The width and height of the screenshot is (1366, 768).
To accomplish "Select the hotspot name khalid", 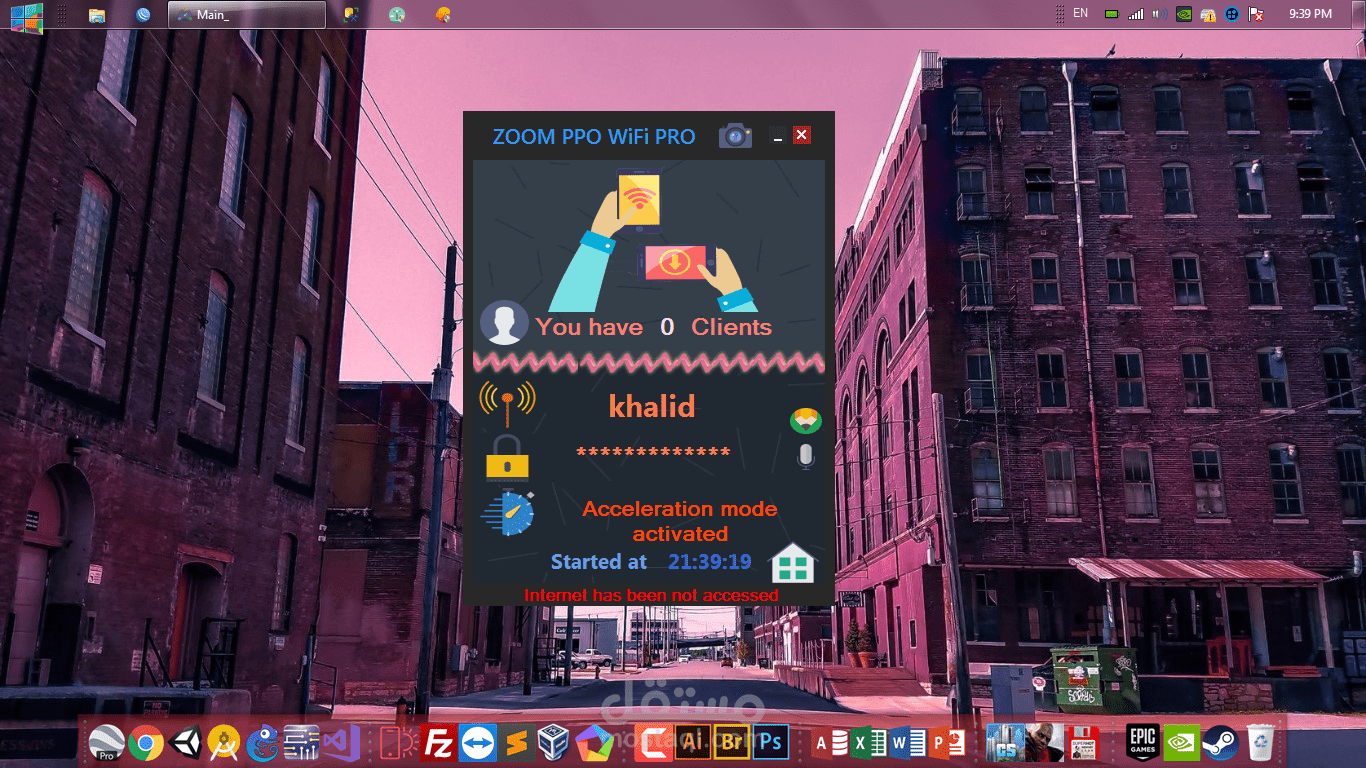I will tap(652, 406).
